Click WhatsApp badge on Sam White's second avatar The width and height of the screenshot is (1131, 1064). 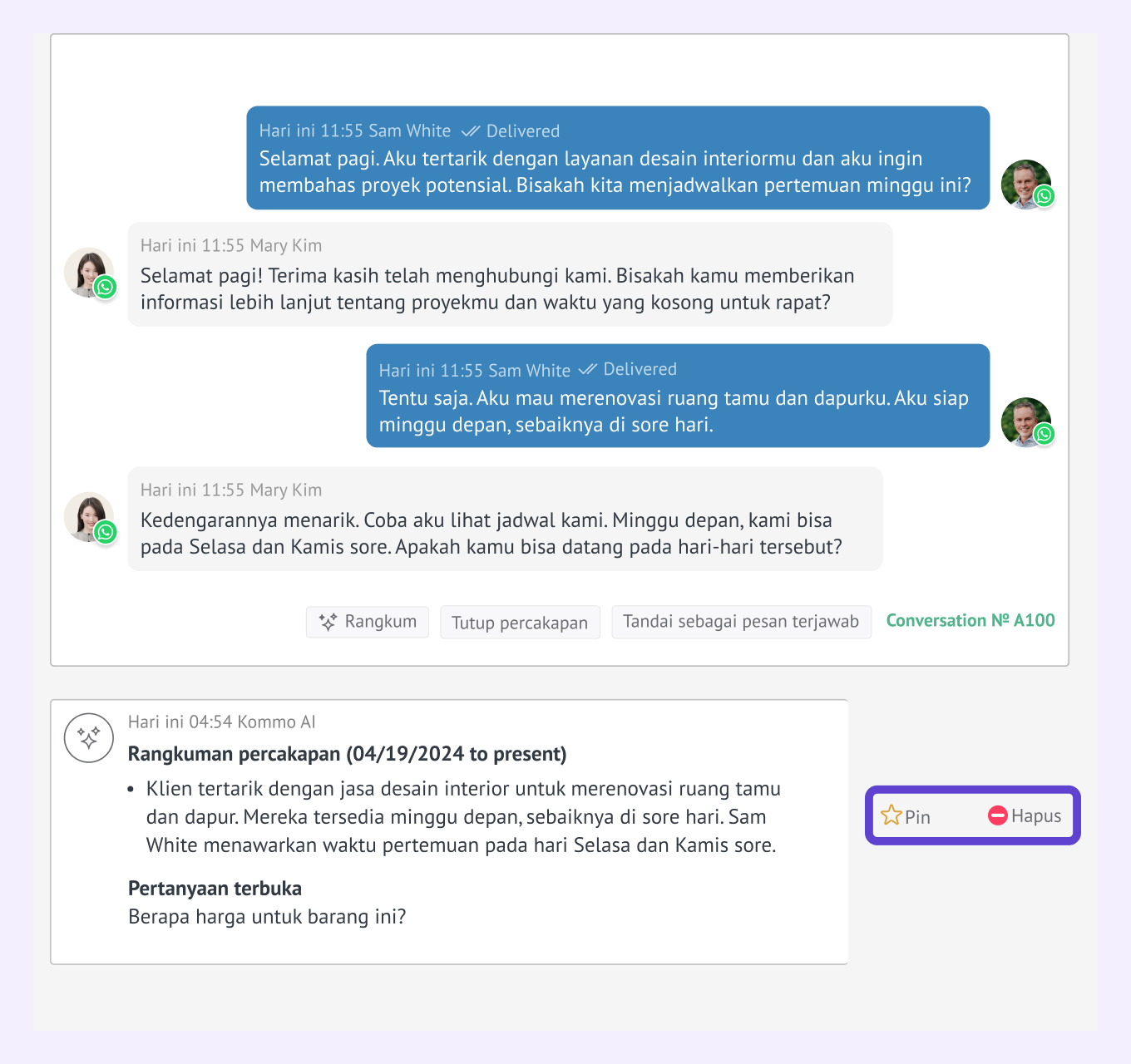click(1045, 434)
